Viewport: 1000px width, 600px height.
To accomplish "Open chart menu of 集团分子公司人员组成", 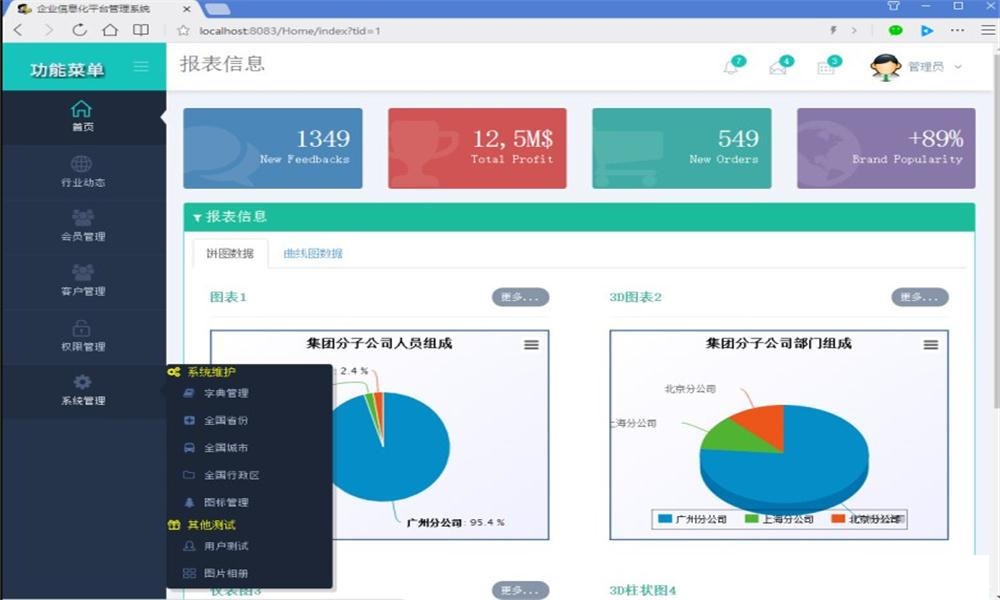I will pos(531,345).
